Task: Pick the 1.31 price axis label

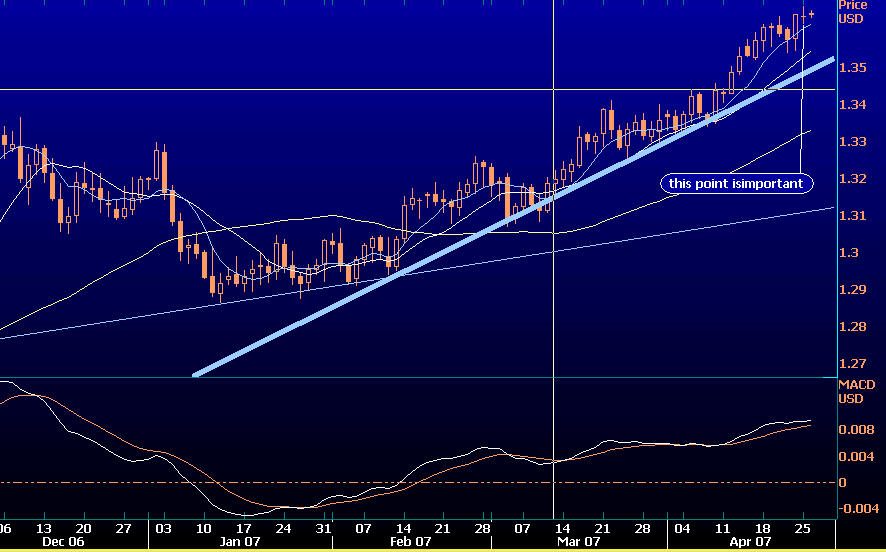Action: 853,215
